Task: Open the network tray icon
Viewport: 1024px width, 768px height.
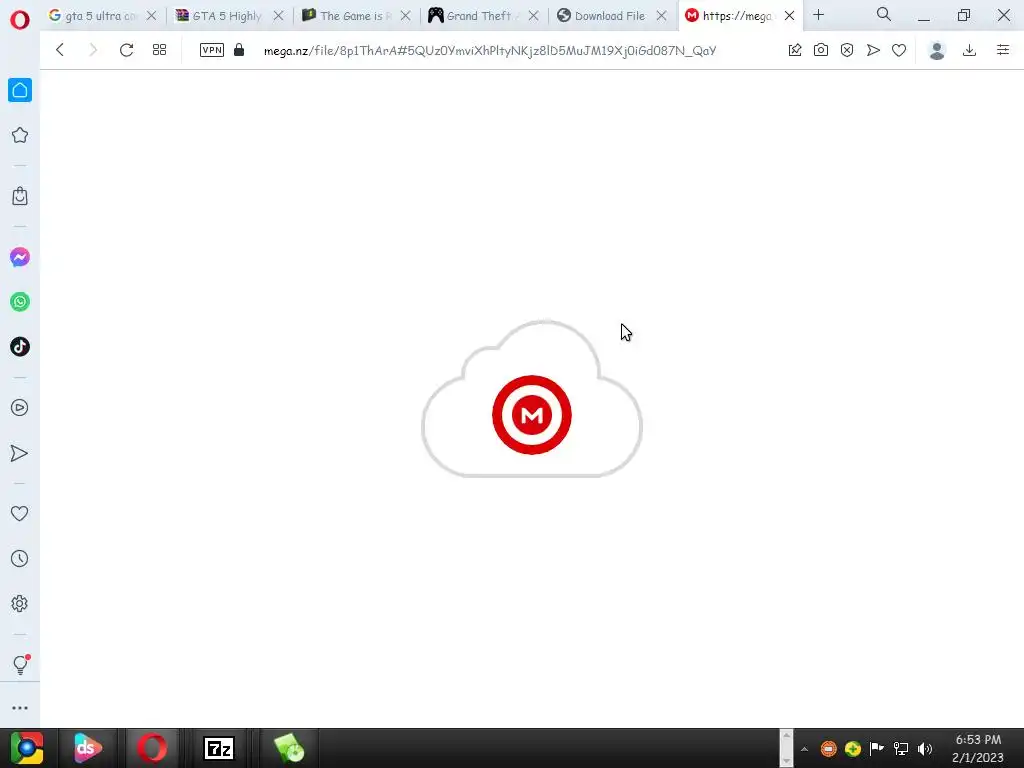Action: pyautogui.click(x=901, y=749)
